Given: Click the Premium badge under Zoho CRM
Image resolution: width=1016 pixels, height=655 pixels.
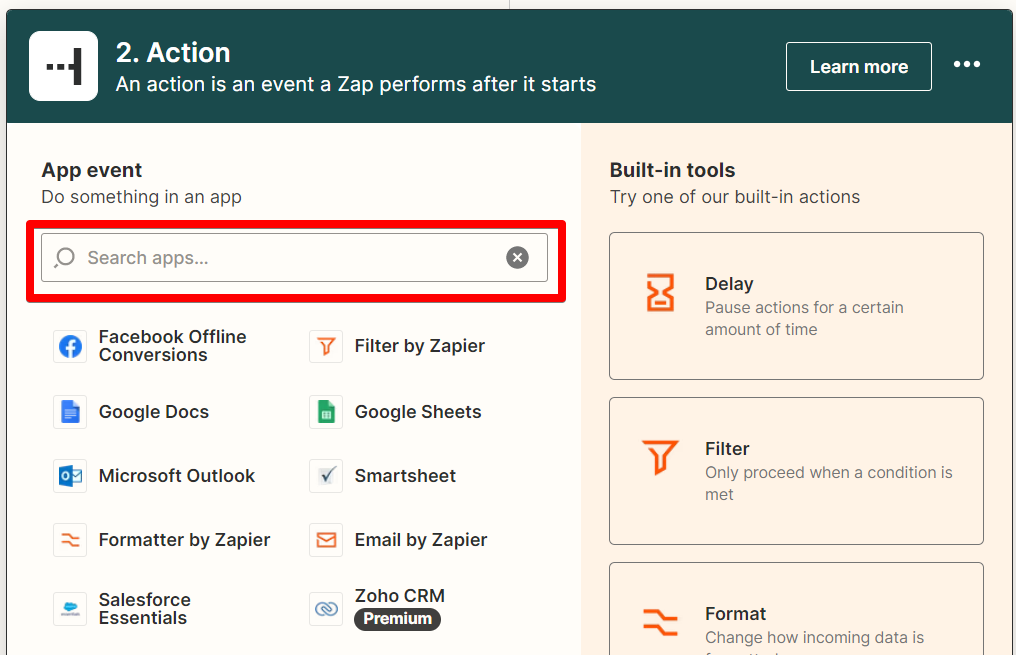Looking at the screenshot, I should [x=397, y=619].
